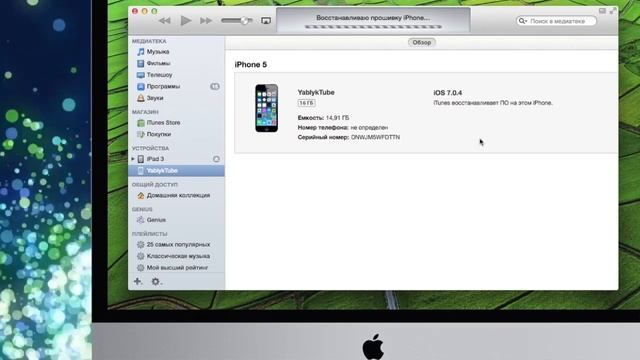Click the library search field

point(556,21)
